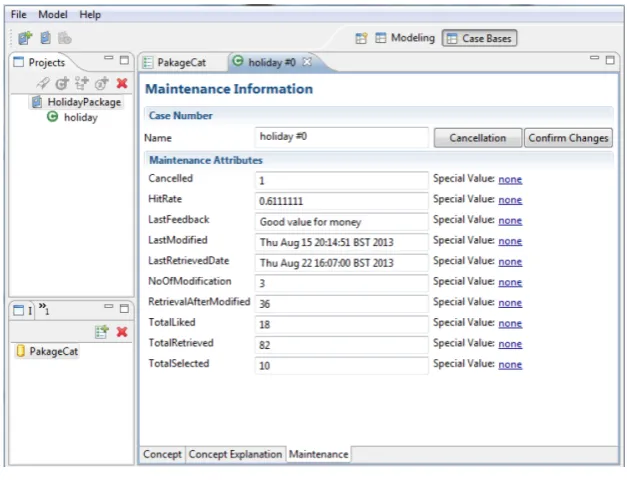
Task: Click the Special Value none link for LastFeedback
Action: [510, 220]
